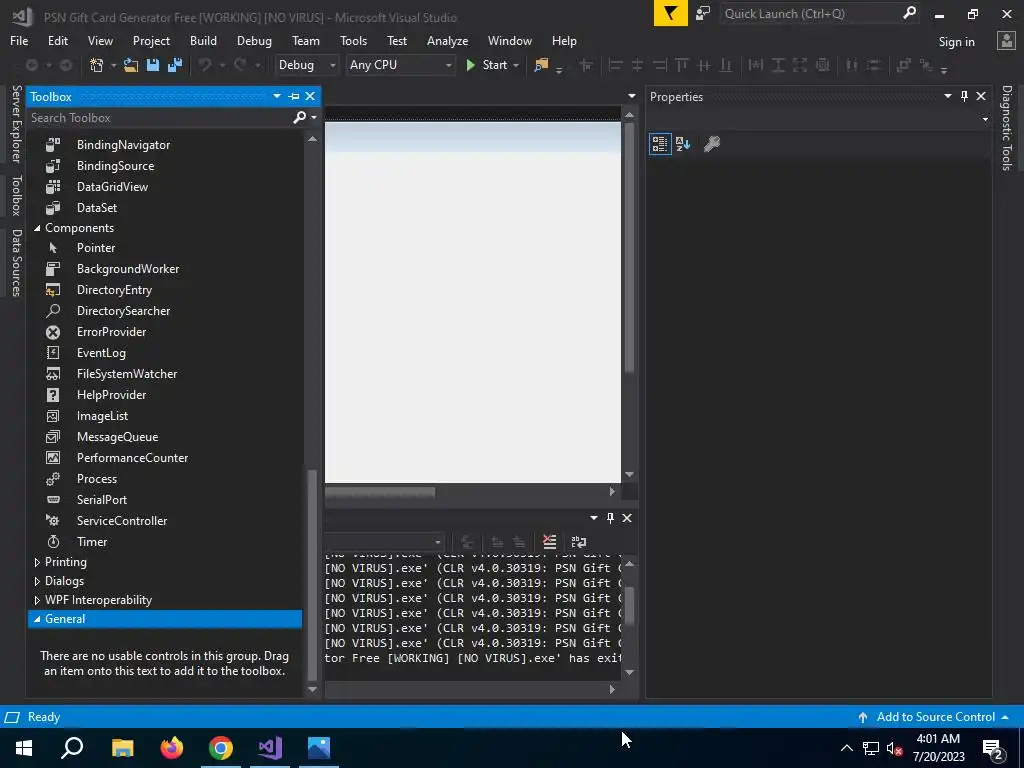Click the Save icon in toolbar
Image resolution: width=1024 pixels, height=768 pixels.
tap(153, 65)
